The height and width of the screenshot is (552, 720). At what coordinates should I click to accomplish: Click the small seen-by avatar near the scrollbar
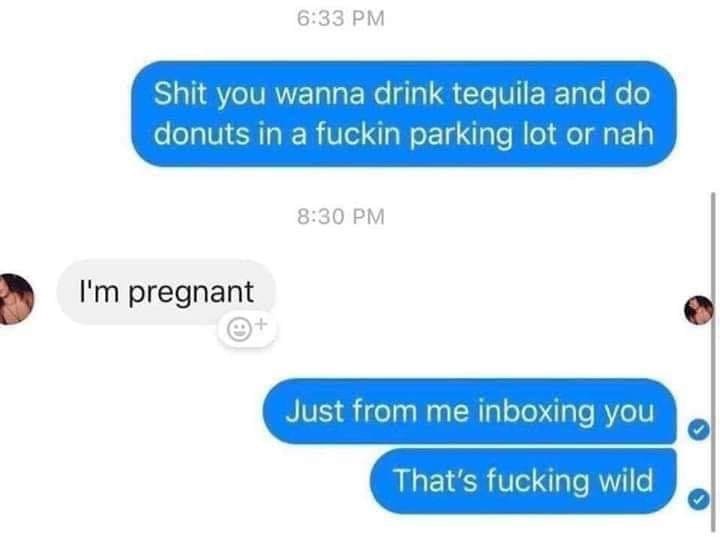pos(698,310)
